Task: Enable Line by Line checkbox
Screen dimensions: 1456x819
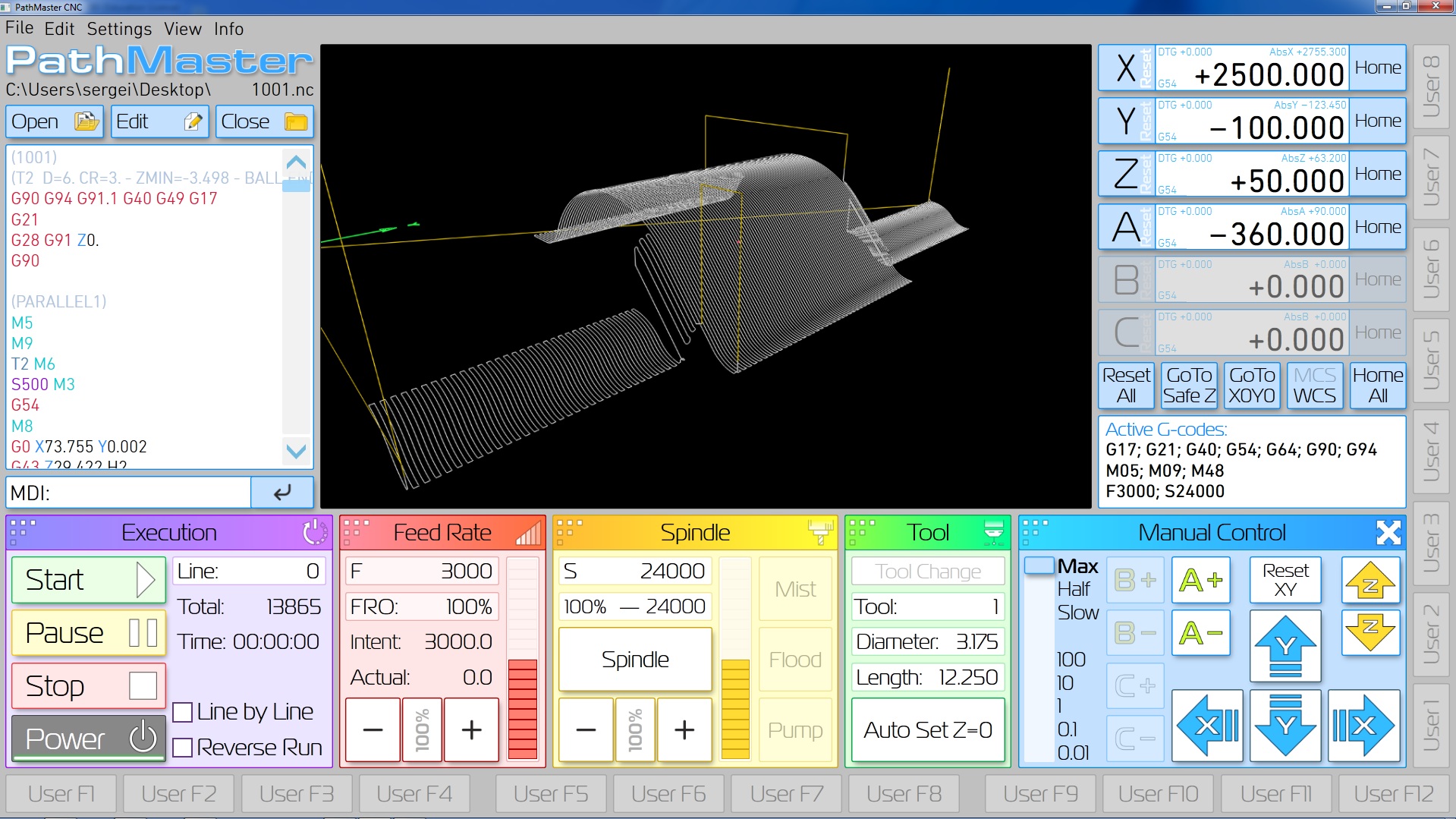Action: (182, 712)
